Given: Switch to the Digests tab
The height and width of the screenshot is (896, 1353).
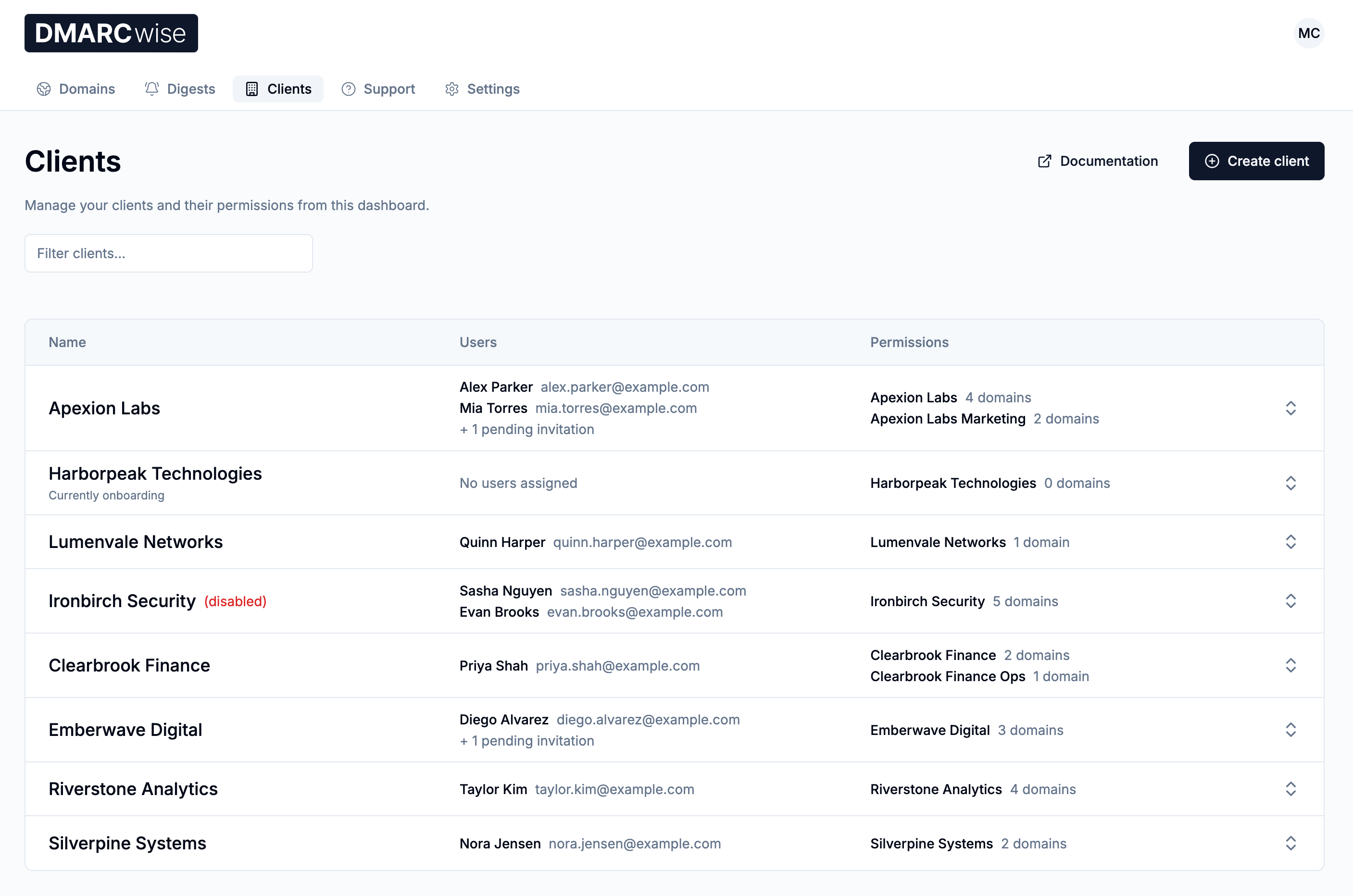Looking at the screenshot, I should coord(191,88).
